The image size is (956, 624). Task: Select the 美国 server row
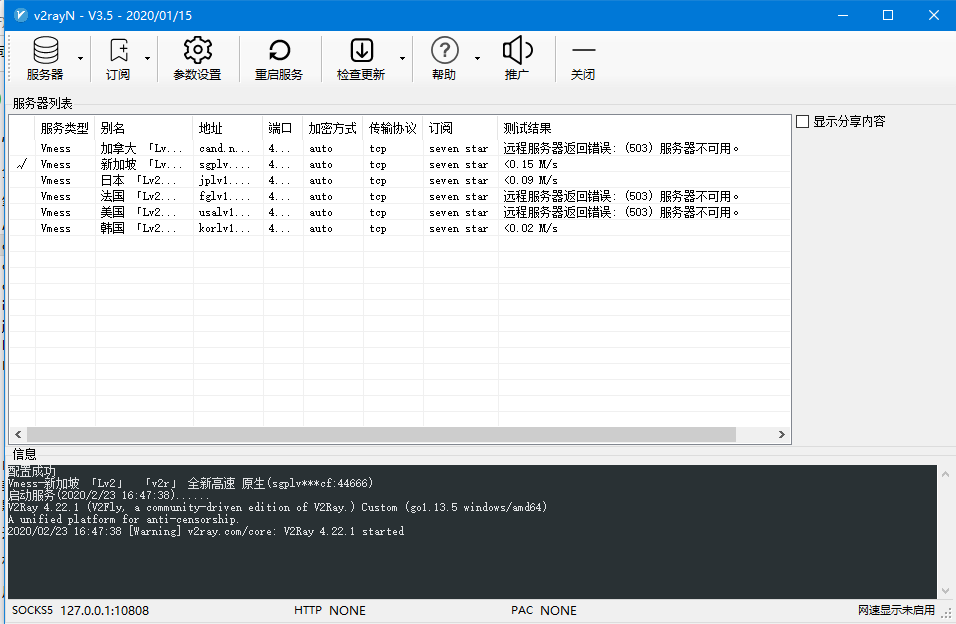tap(399, 212)
